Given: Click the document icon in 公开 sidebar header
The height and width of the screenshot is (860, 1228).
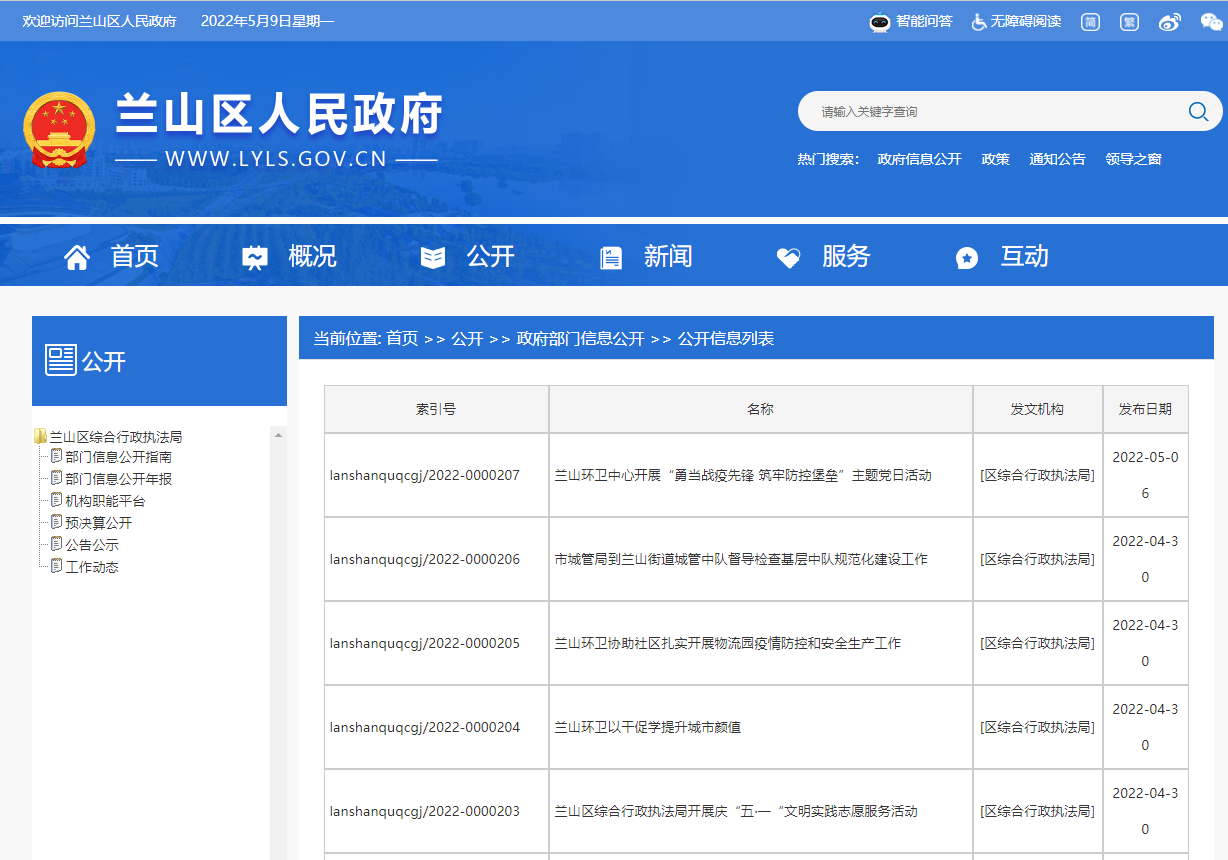Looking at the screenshot, I should pos(61,360).
